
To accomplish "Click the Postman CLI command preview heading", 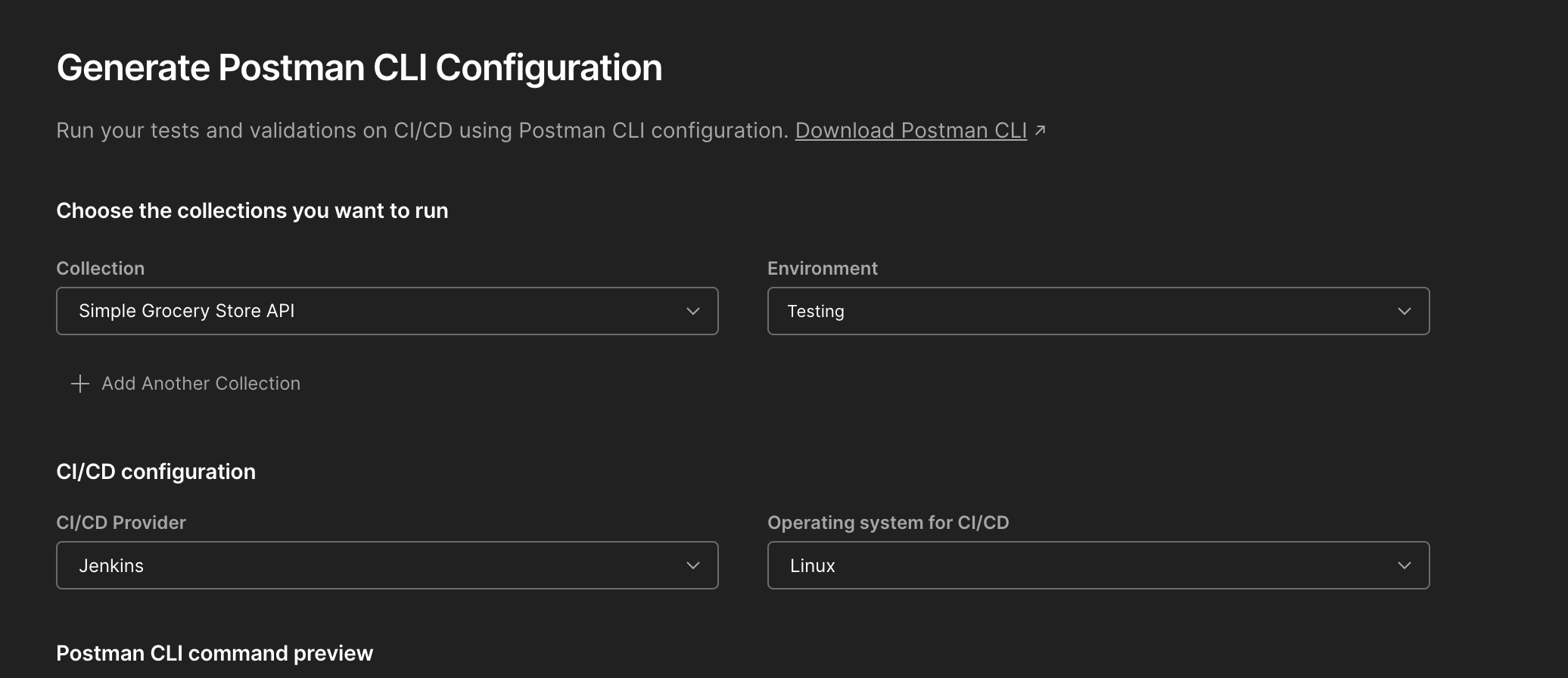I will [214, 653].
